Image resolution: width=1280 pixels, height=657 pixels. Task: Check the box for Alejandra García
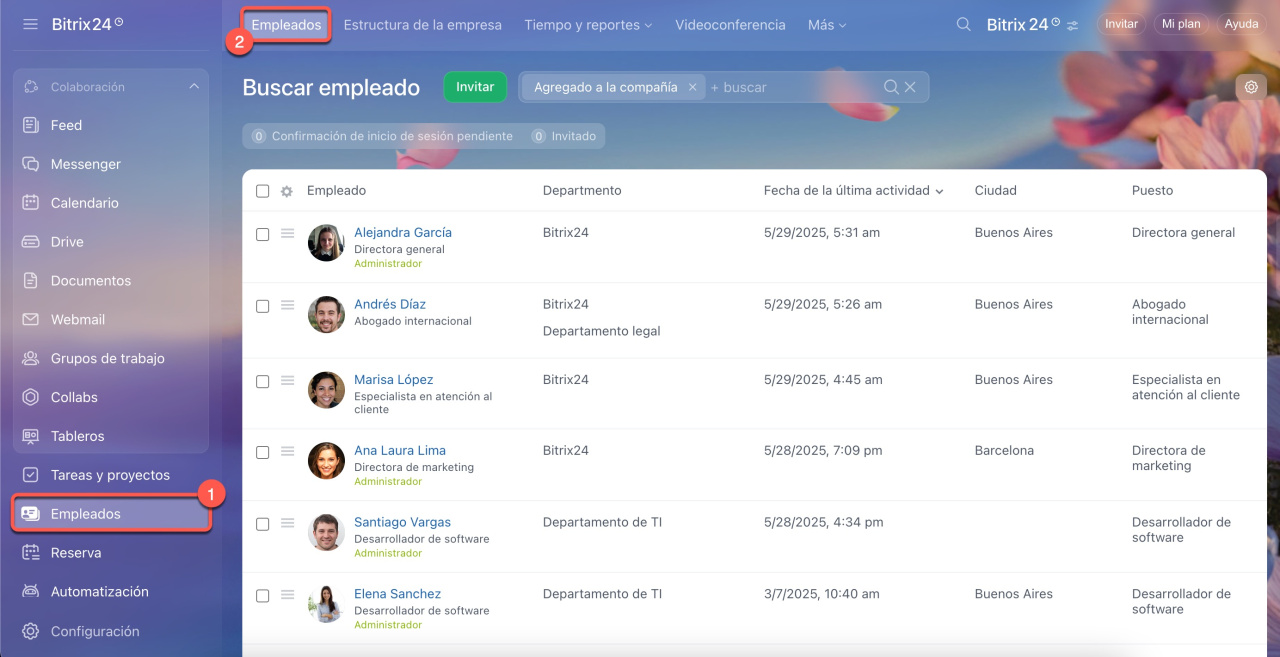[x=263, y=234]
